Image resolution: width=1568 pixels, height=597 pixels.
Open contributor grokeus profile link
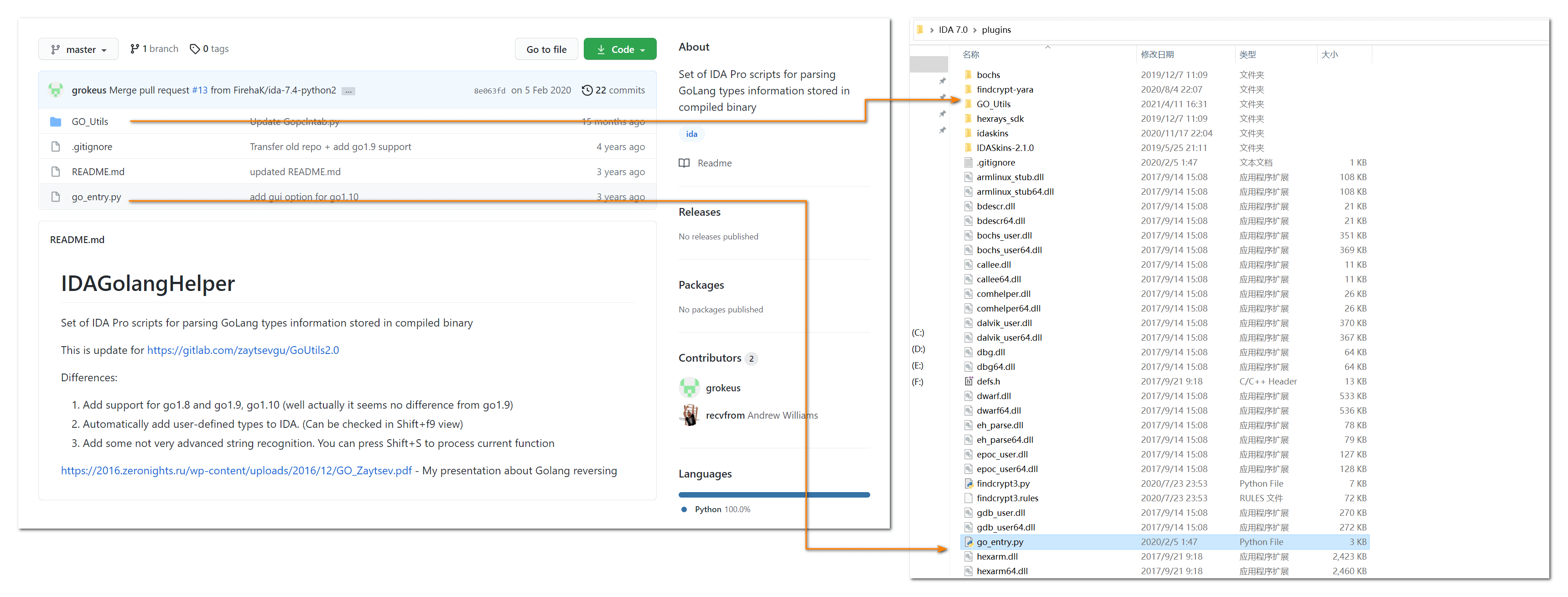[723, 388]
